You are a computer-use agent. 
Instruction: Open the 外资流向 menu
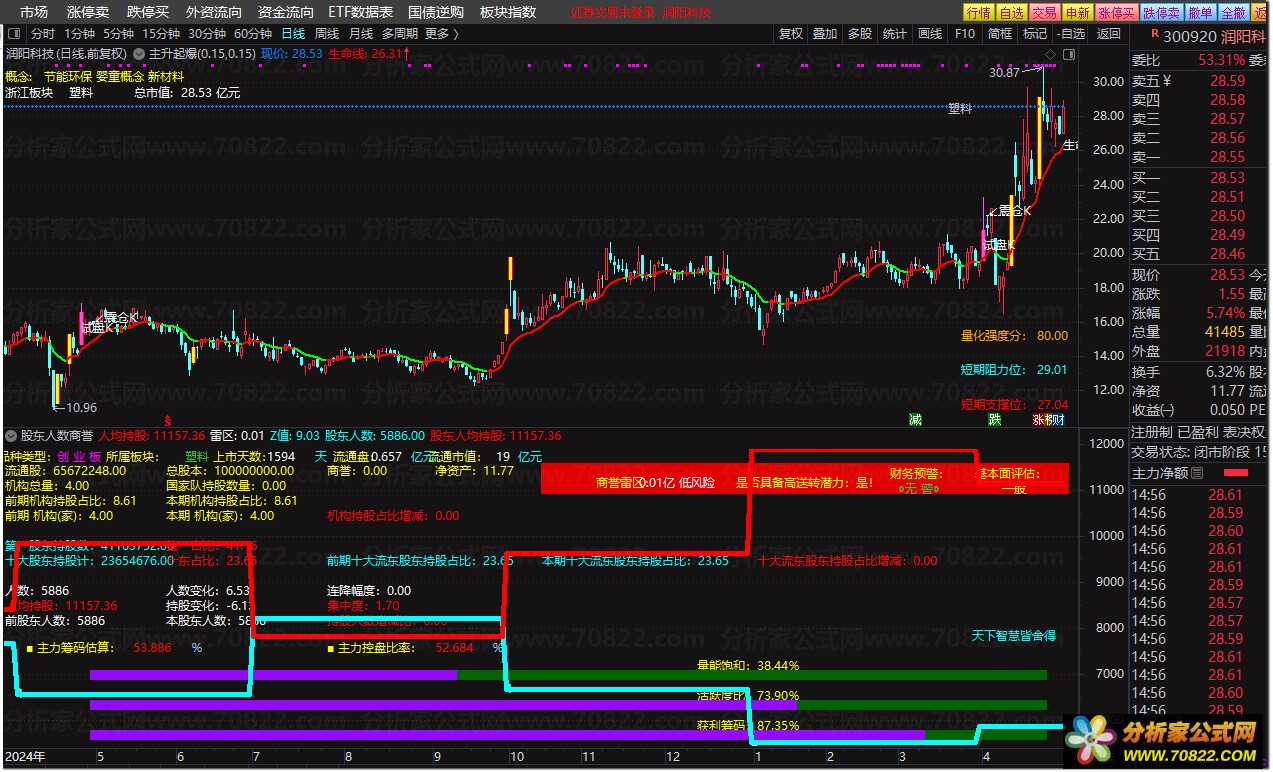[x=214, y=12]
